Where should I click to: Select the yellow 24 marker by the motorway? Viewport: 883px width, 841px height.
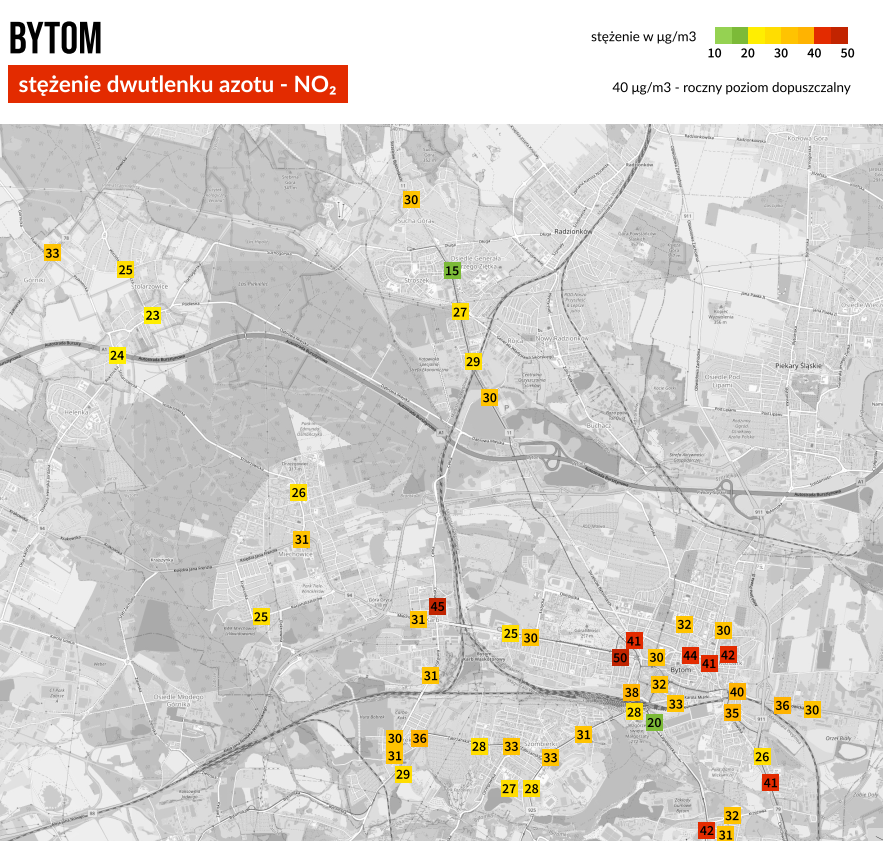tap(117, 355)
